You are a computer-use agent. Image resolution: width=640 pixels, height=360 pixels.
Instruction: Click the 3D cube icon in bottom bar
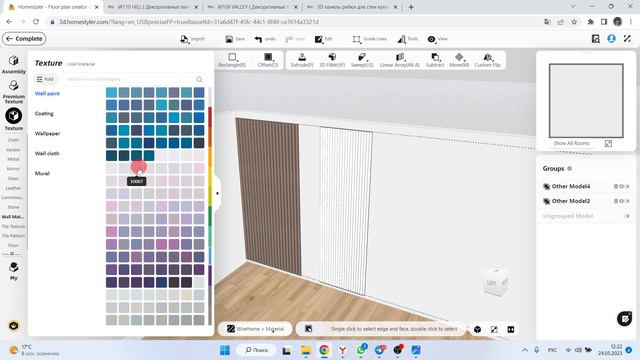point(478,329)
